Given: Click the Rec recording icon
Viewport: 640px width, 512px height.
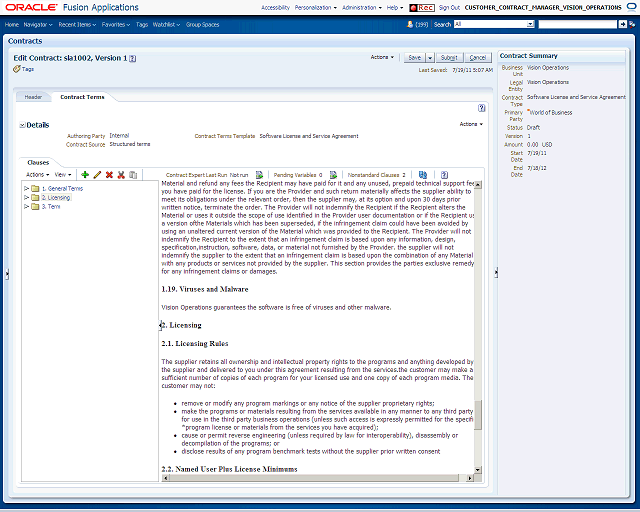Looking at the screenshot, I should coord(422,7).
